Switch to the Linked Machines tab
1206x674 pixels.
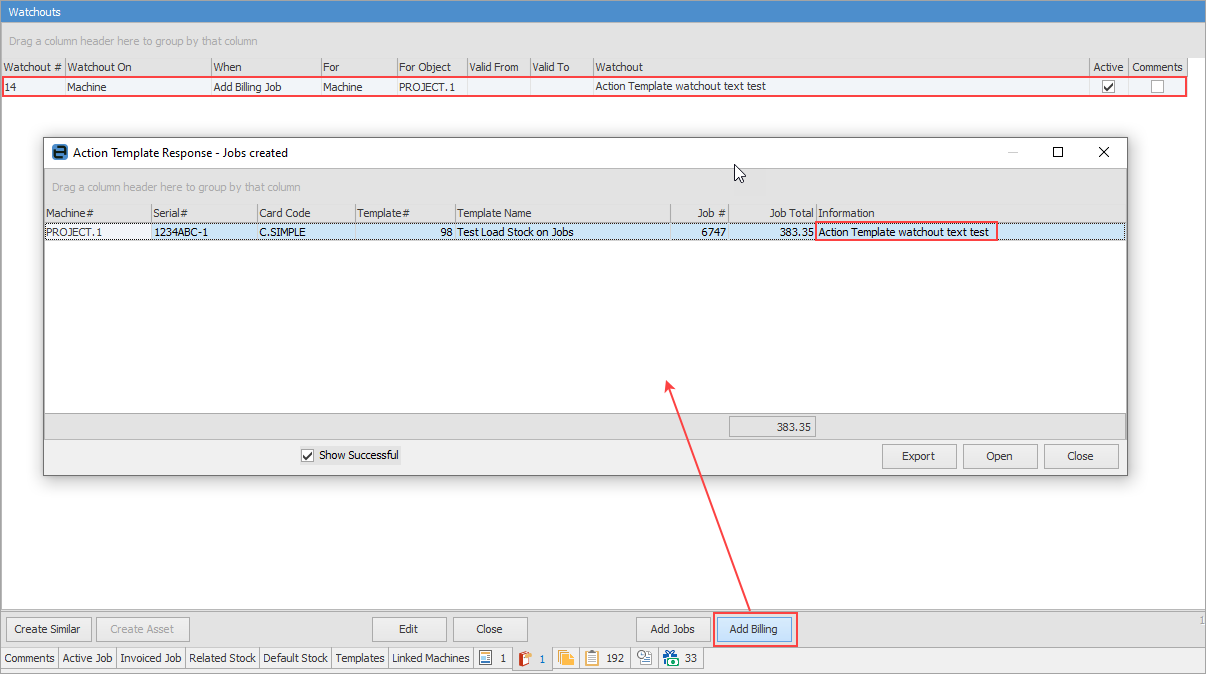[430, 658]
